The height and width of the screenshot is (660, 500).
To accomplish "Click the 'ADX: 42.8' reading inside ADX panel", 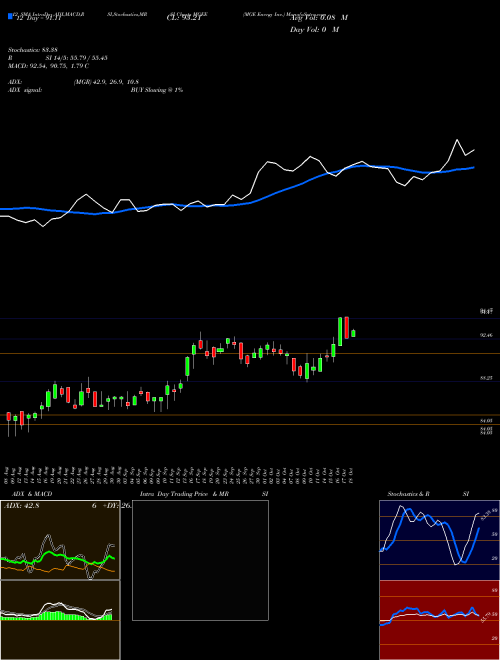I will click(x=21, y=506).
